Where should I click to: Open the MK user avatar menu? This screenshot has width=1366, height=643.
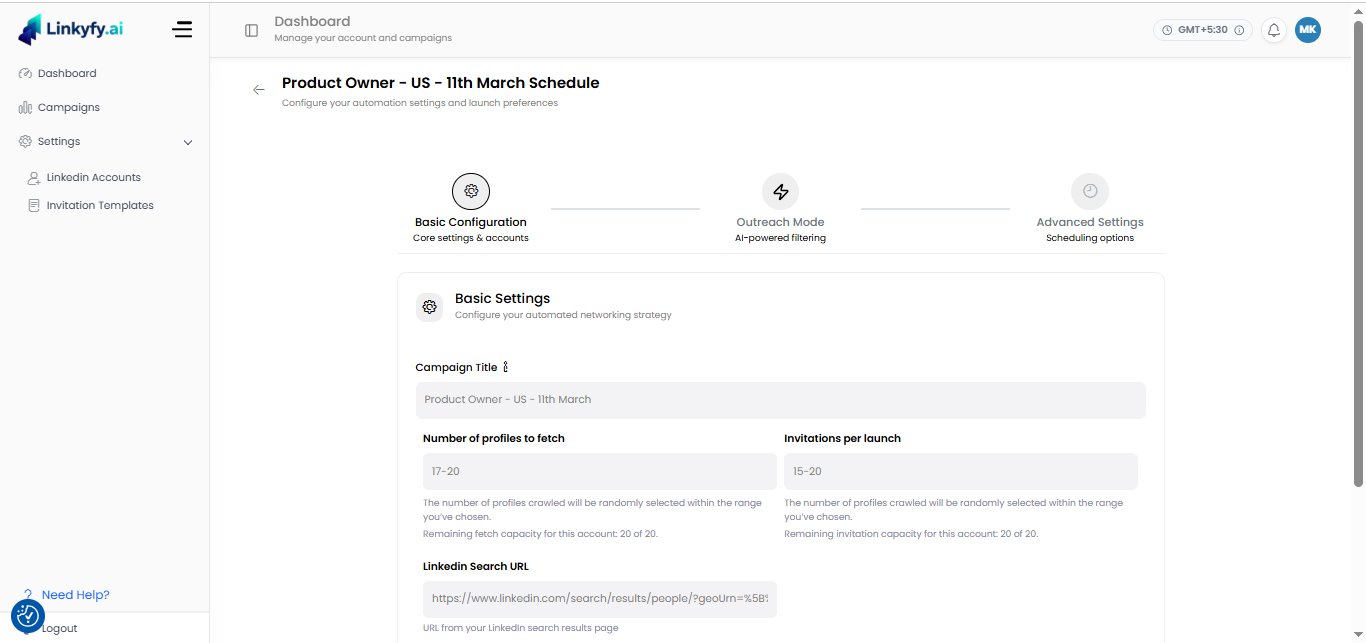[x=1307, y=30]
